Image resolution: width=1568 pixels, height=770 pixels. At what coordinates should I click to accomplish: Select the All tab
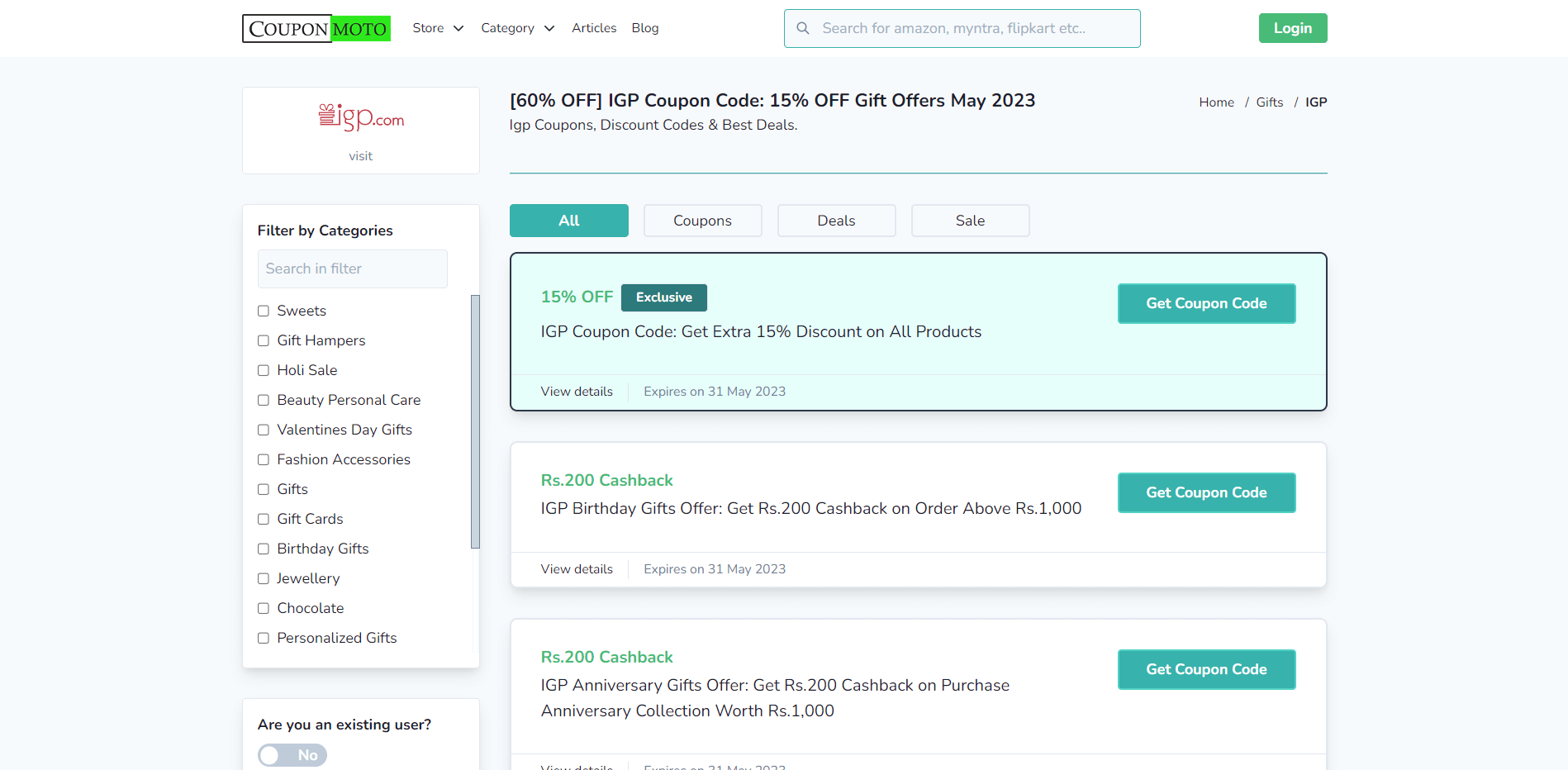(569, 221)
